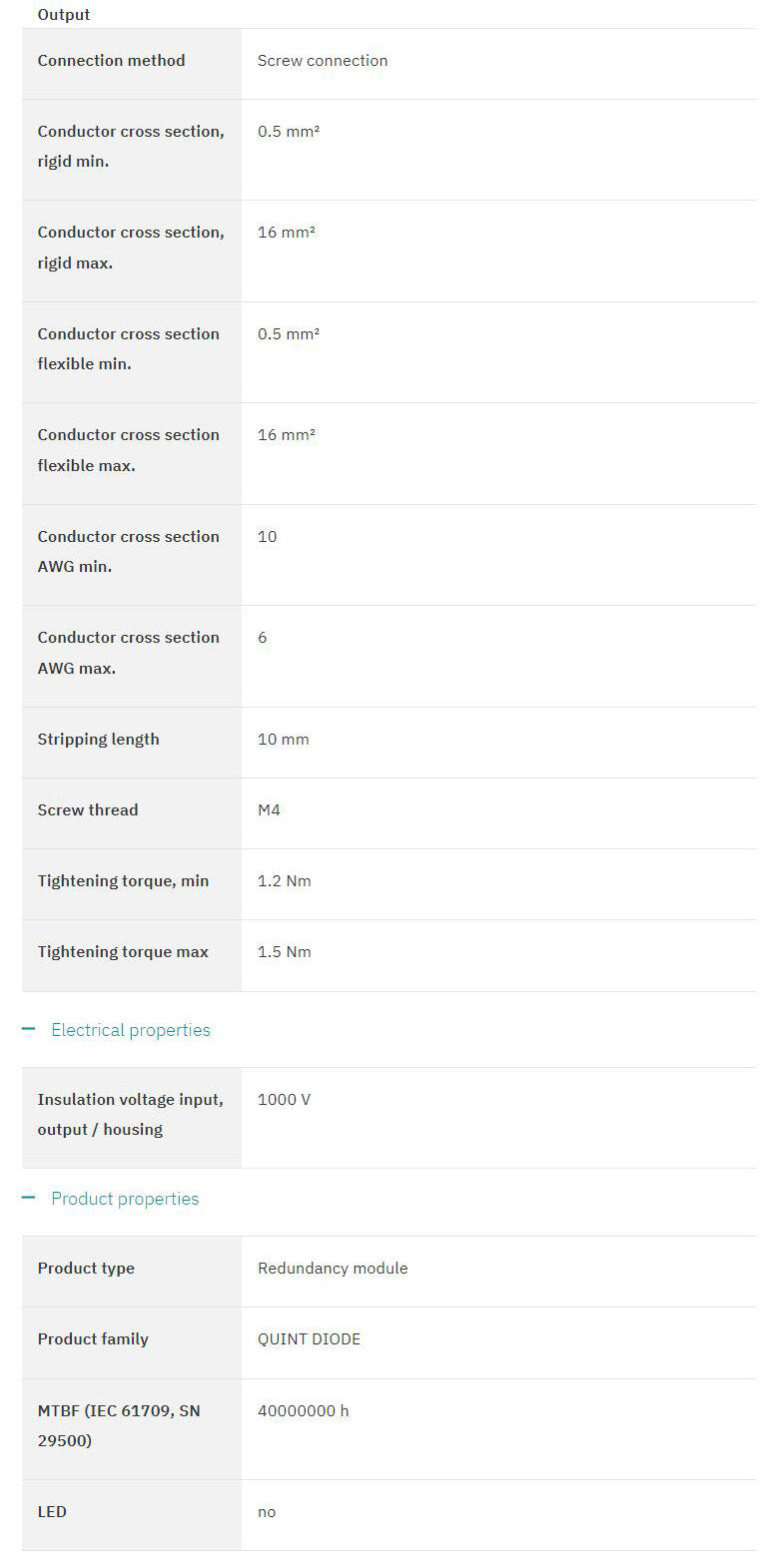Click the minus icon beside Product properties
760x1568 pixels.
tap(28, 1198)
